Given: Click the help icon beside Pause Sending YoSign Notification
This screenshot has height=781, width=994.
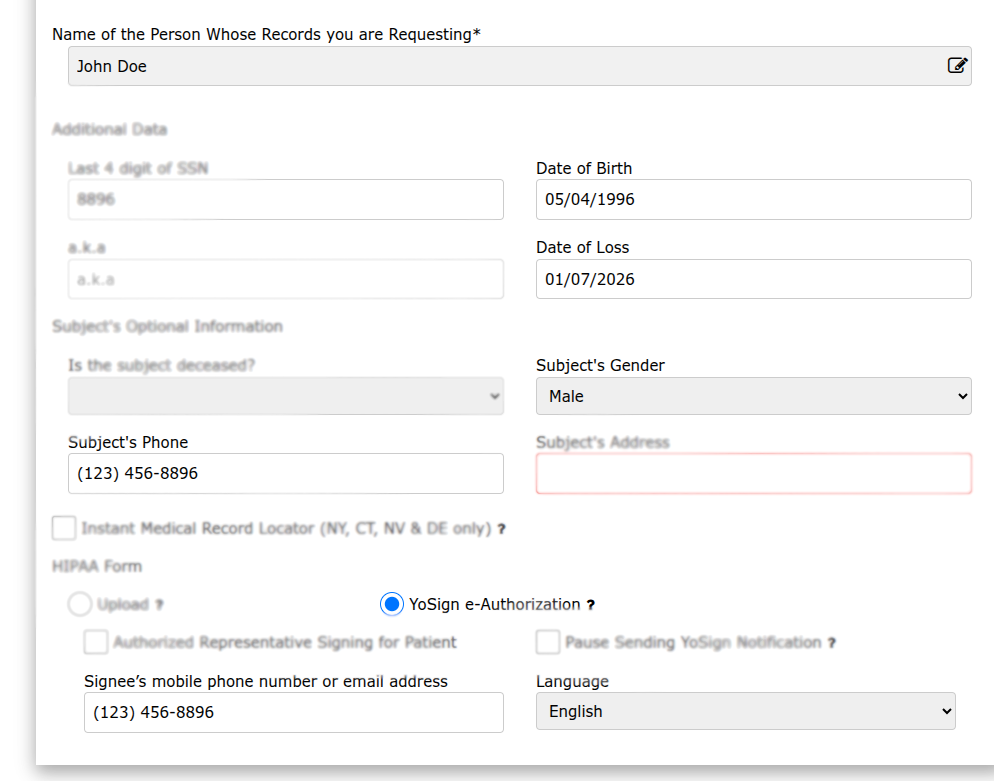Looking at the screenshot, I should pyautogui.click(x=832, y=643).
